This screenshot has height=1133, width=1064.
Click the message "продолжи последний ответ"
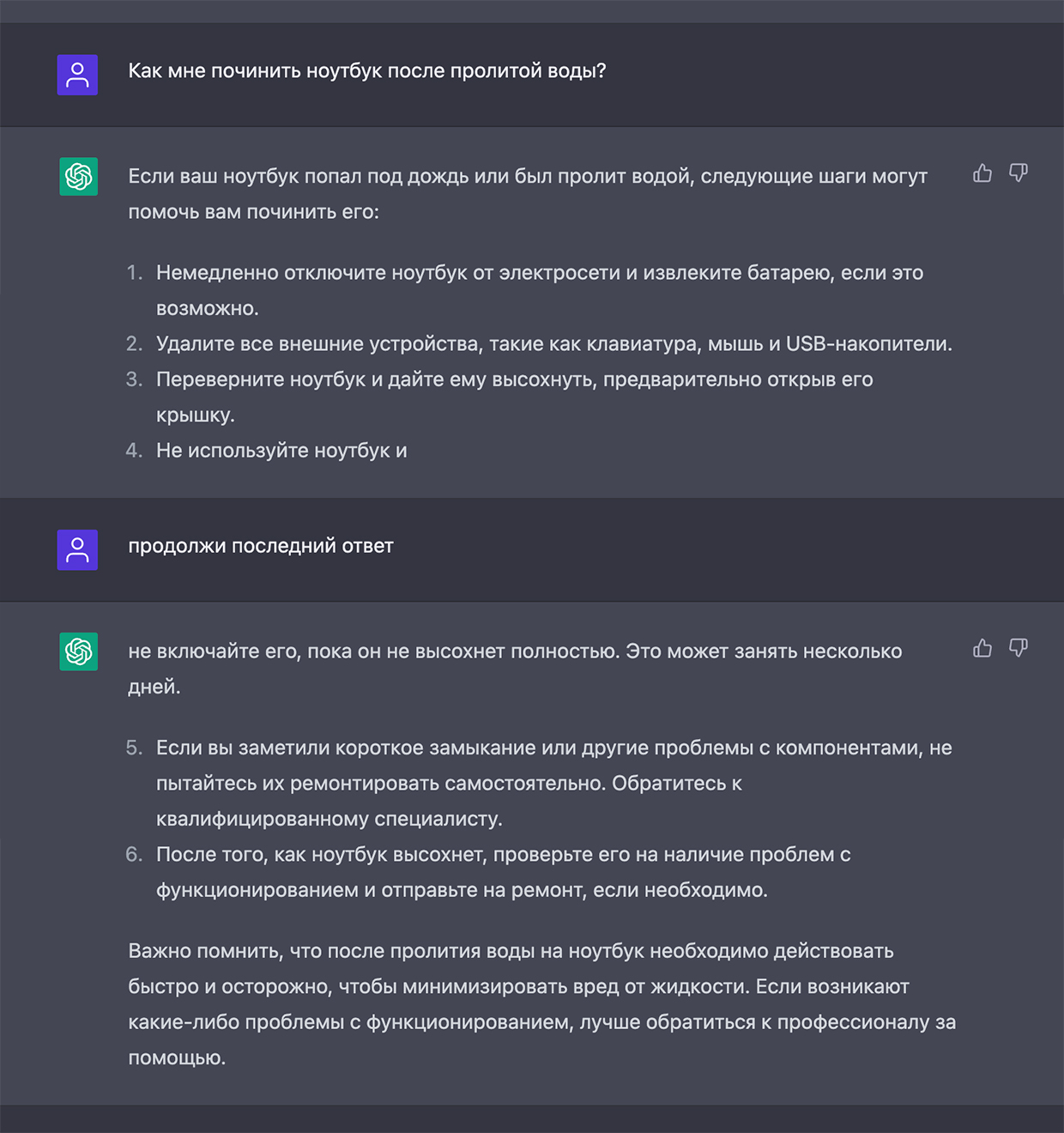pos(261,546)
